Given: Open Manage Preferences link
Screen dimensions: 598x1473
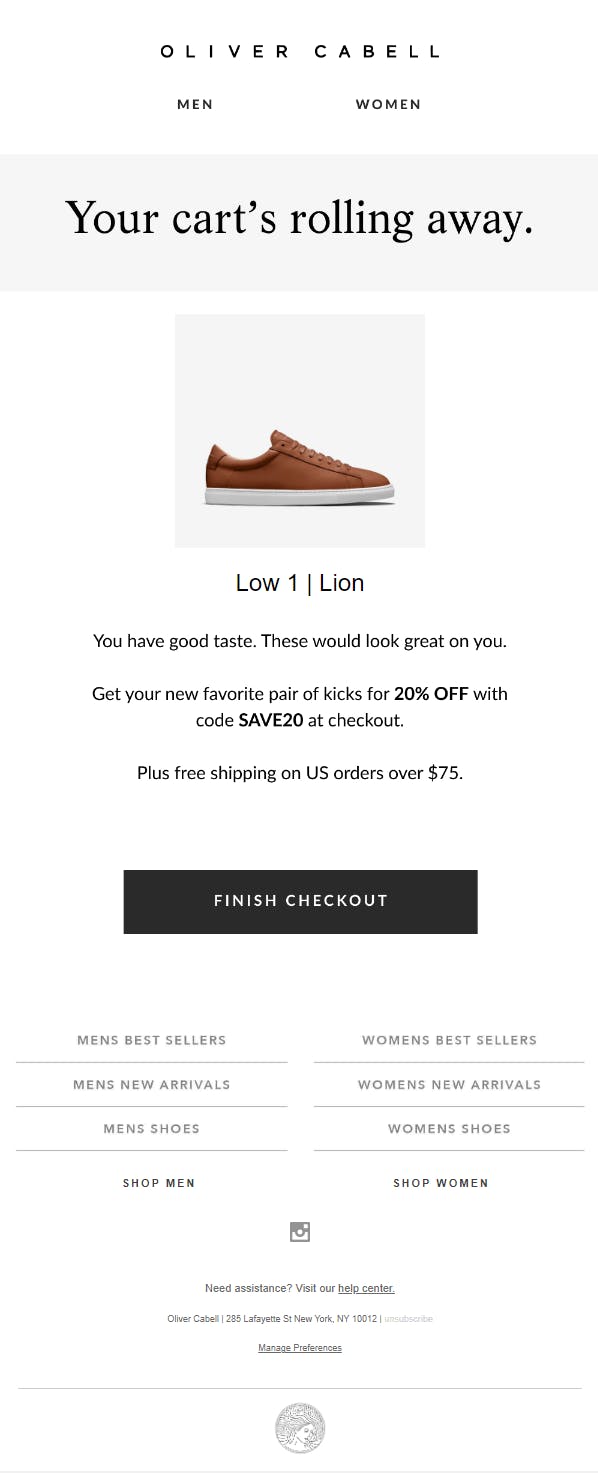Looking at the screenshot, I should pos(300,1348).
